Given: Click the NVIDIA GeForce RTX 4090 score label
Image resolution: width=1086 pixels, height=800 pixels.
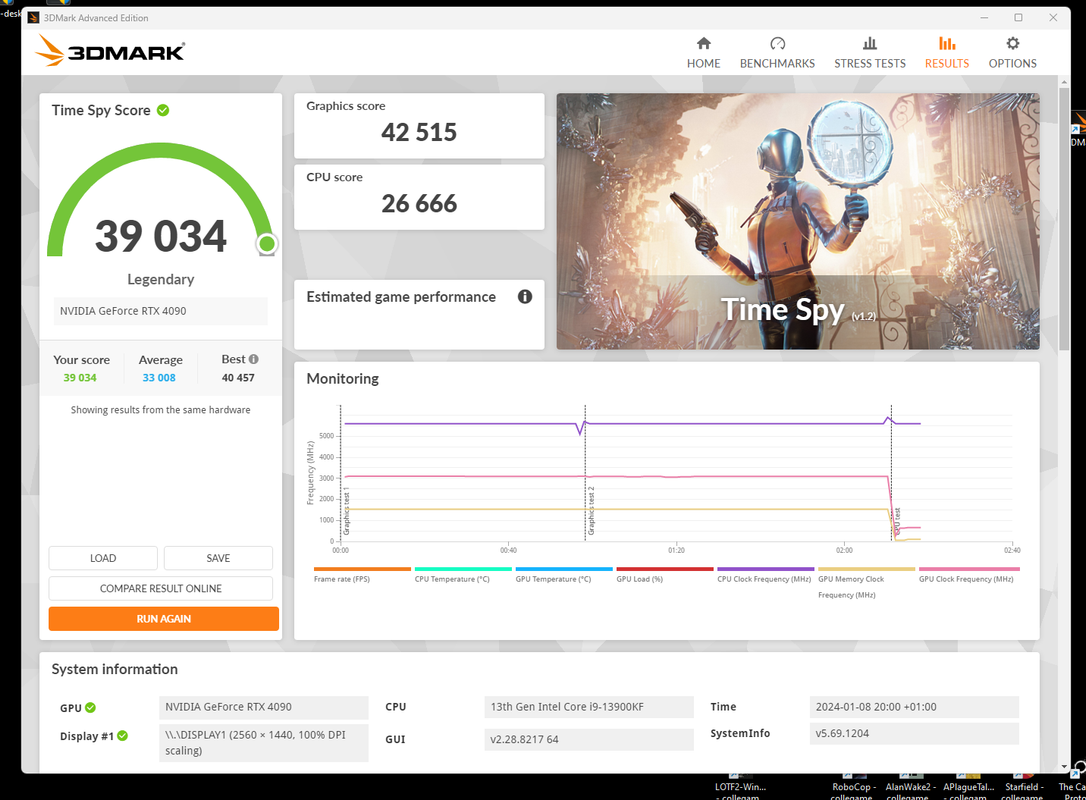Looking at the screenshot, I should pyautogui.click(x=161, y=311).
